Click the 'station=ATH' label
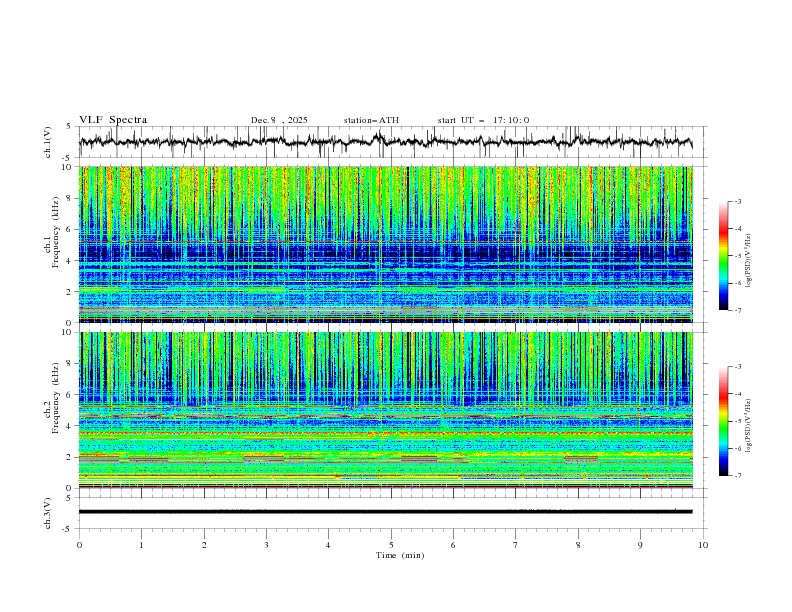 [371, 120]
